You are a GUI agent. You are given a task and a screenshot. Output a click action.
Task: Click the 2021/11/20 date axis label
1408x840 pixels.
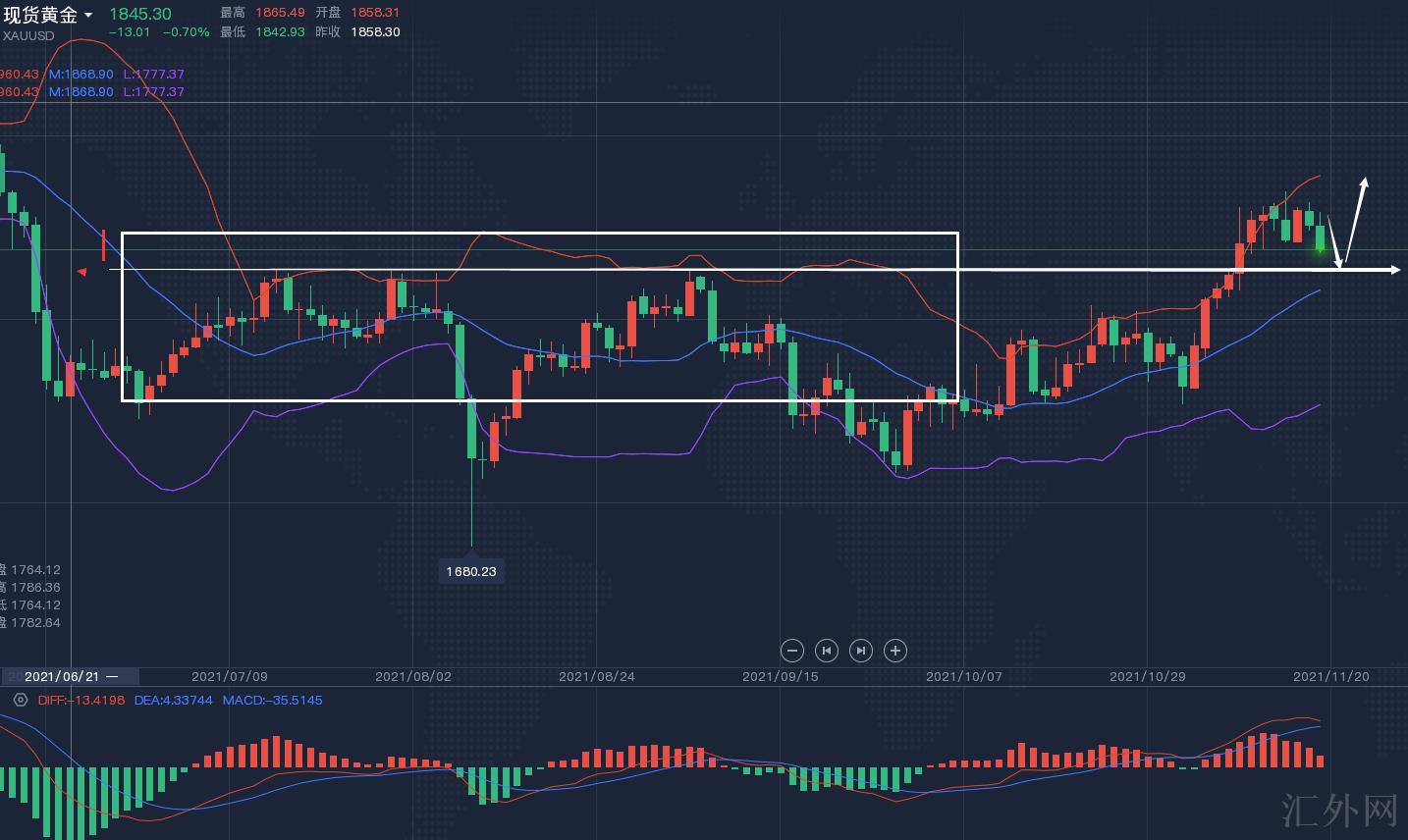[1330, 676]
